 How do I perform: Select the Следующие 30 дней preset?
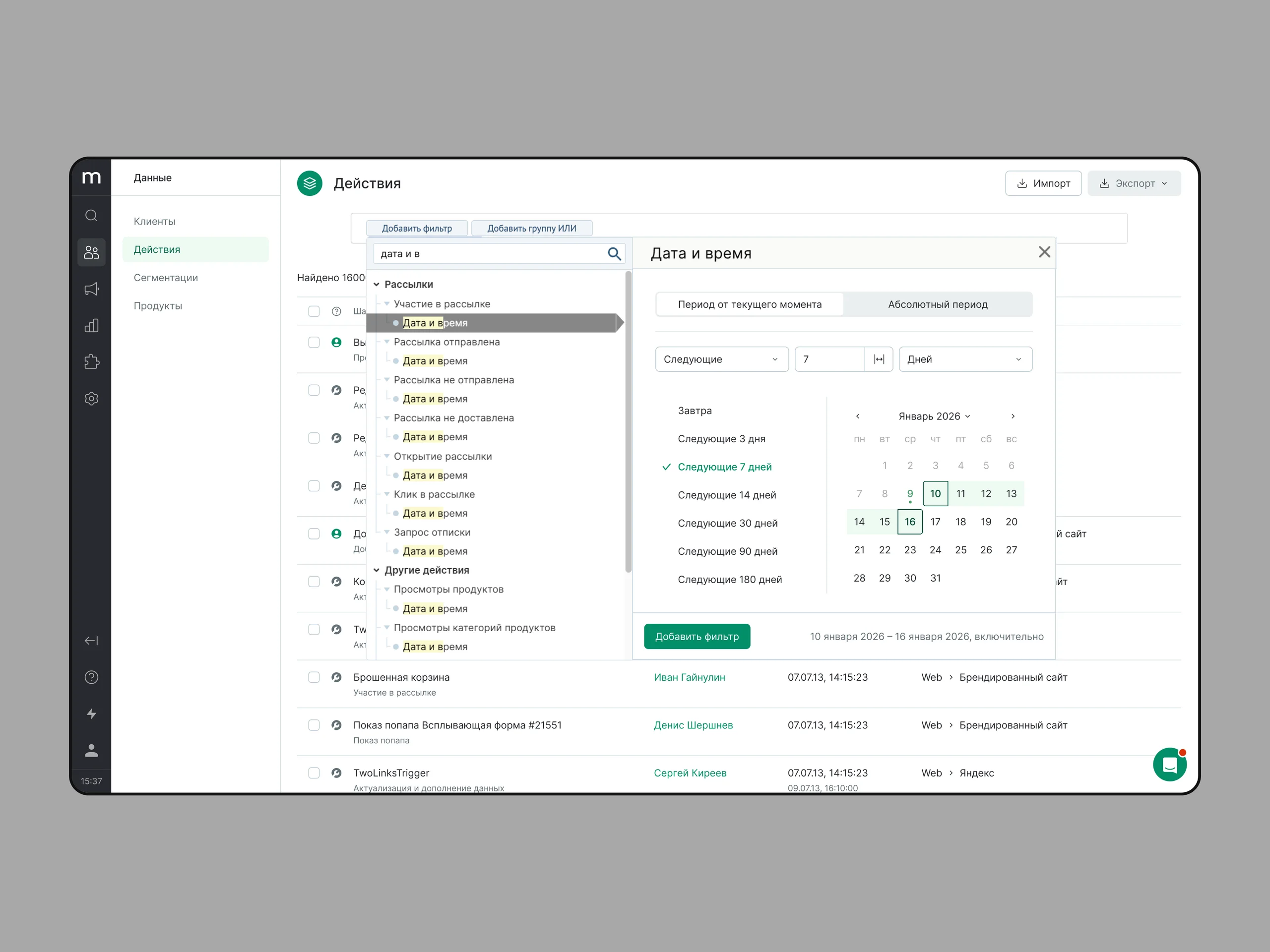pos(727,523)
